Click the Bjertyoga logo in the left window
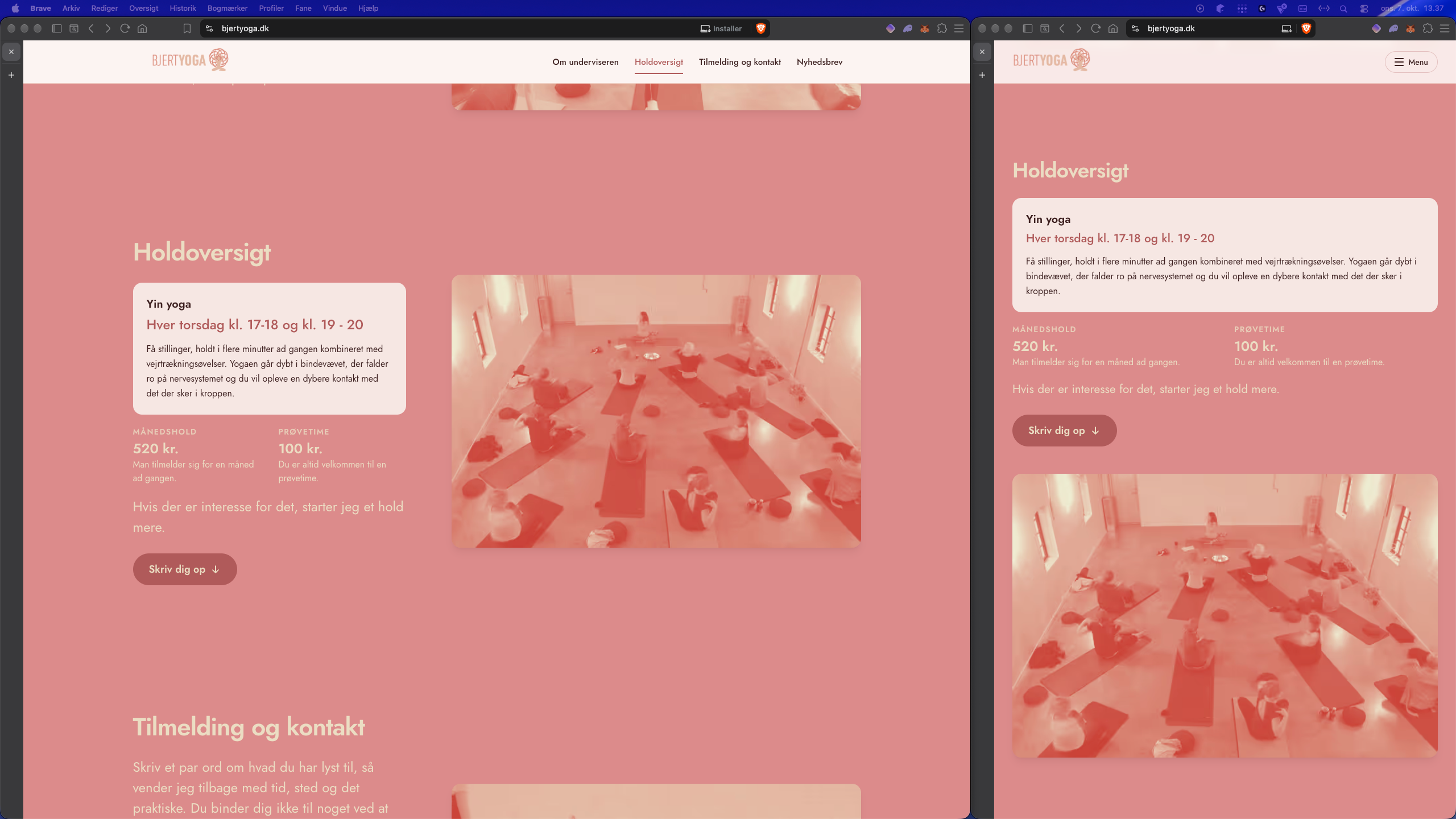Viewport: 1456px width, 819px height. coord(190,60)
